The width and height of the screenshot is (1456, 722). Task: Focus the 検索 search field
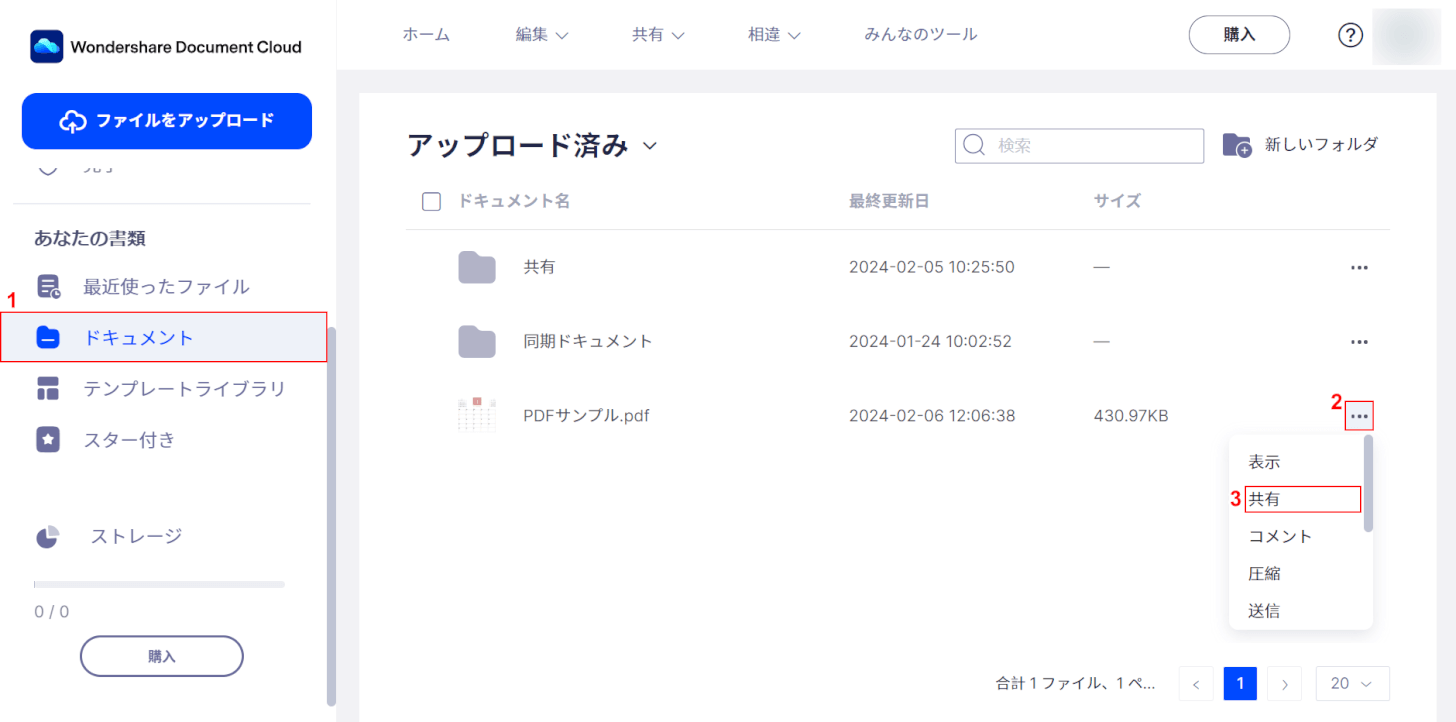[1079, 146]
